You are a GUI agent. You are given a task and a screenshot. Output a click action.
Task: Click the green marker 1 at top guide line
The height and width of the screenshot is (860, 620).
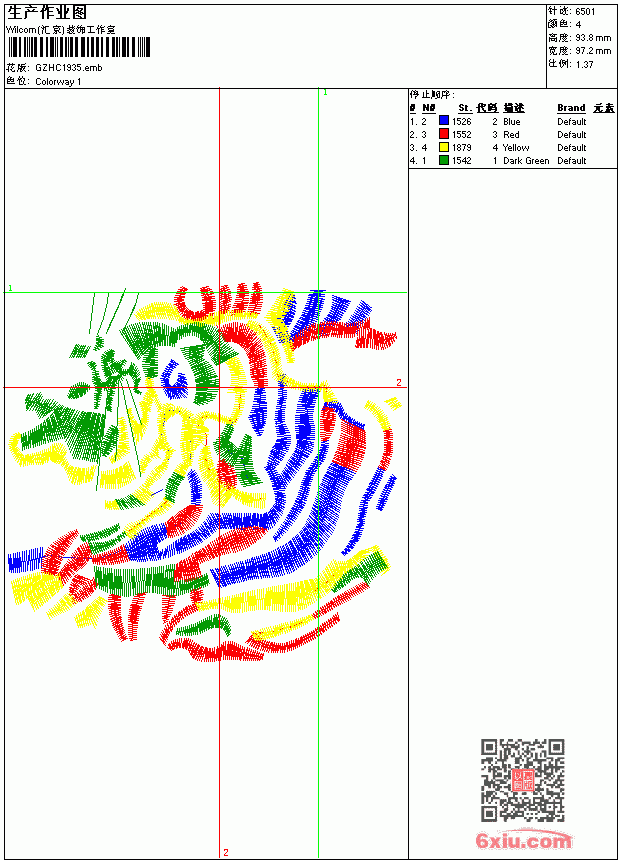coord(325,93)
